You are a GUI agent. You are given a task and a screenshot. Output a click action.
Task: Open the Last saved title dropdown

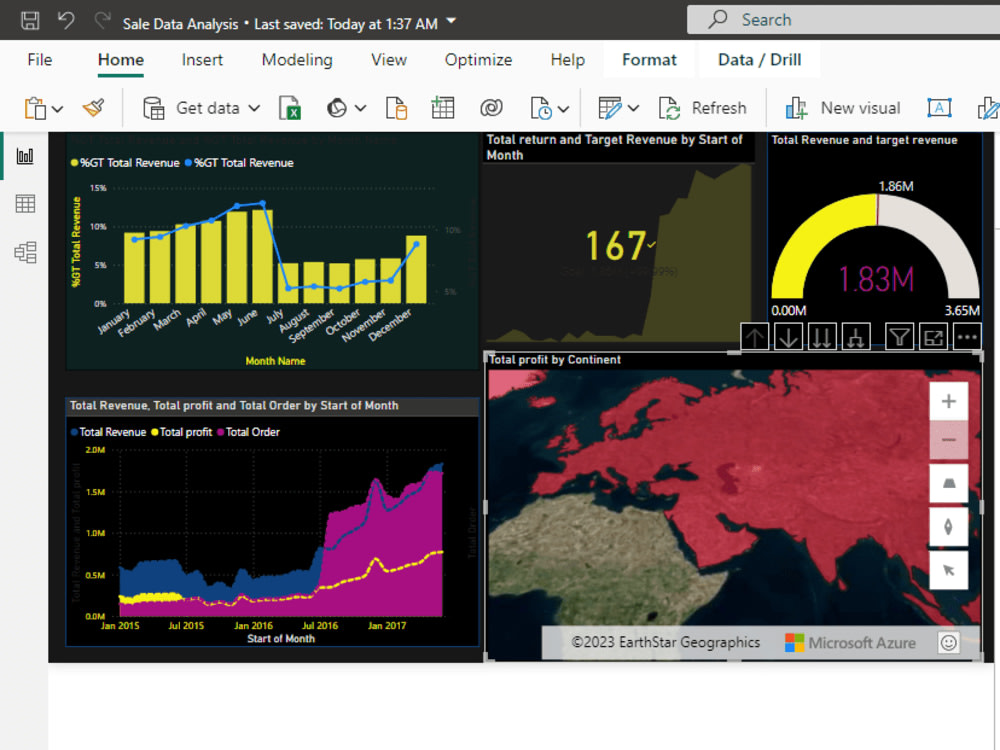(449, 18)
